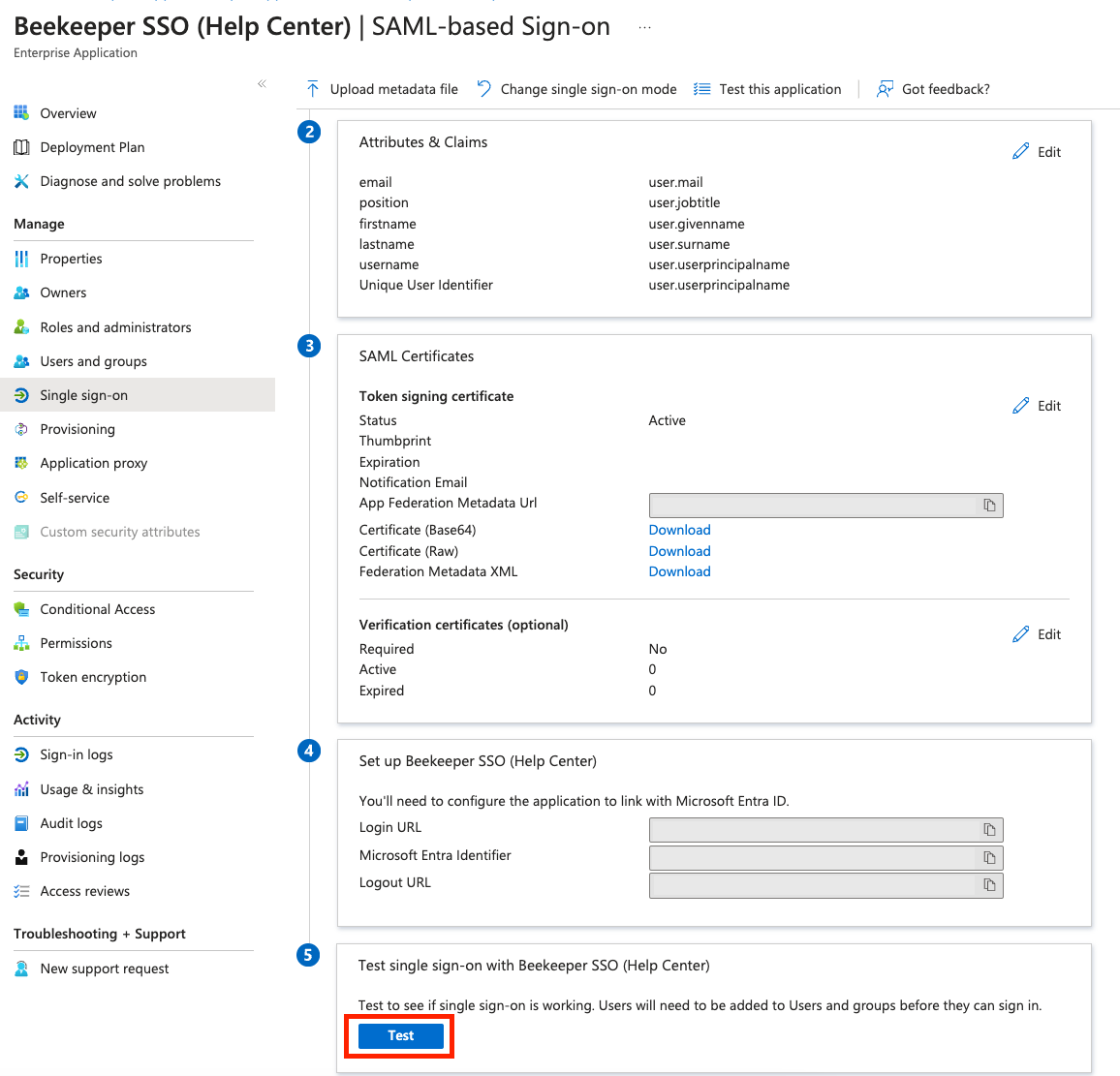Image resolution: width=1120 pixels, height=1076 pixels.
Task: Download Federation Metadata XML
Action: pyautogui.click(x=679, y=571)
